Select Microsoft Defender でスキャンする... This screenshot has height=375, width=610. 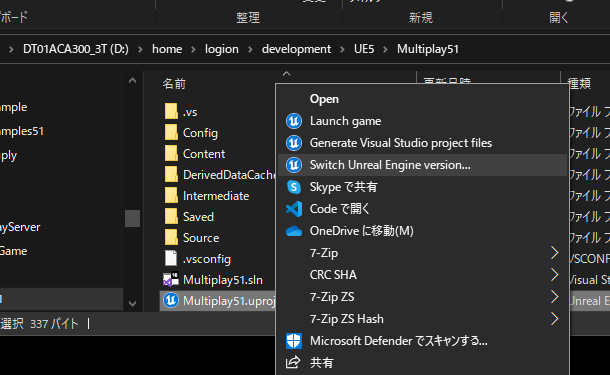pyautogui.click(x=422, y=341)
